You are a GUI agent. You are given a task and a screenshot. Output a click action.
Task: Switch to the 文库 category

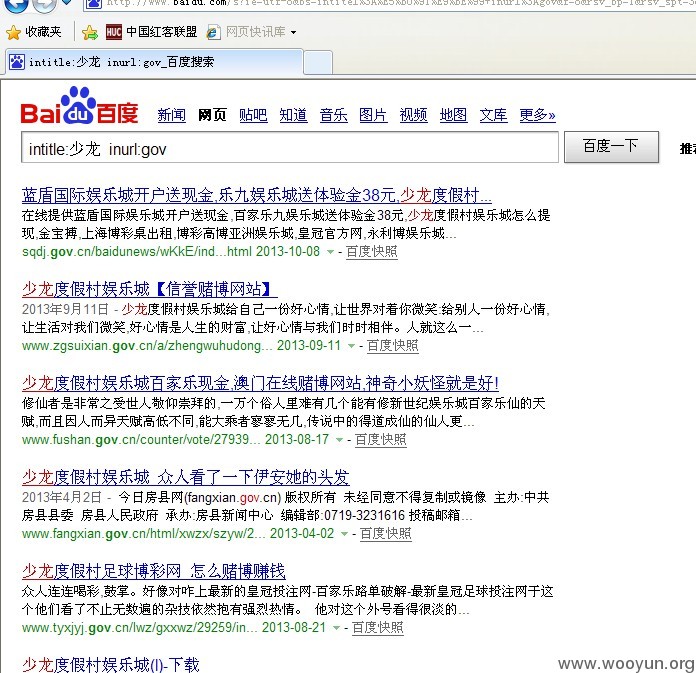pyautogui.click(x=493, y=115)
